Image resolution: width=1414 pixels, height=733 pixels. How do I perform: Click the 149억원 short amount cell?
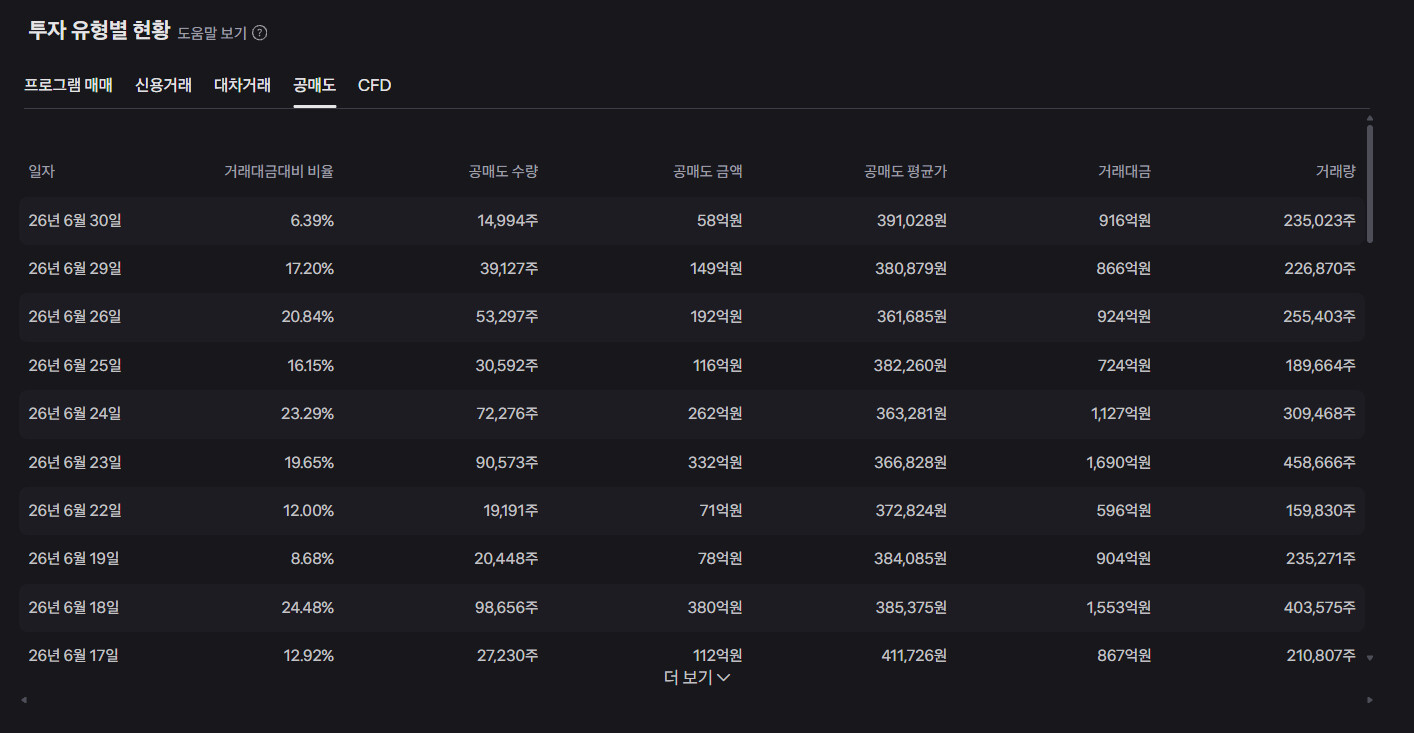717,268
